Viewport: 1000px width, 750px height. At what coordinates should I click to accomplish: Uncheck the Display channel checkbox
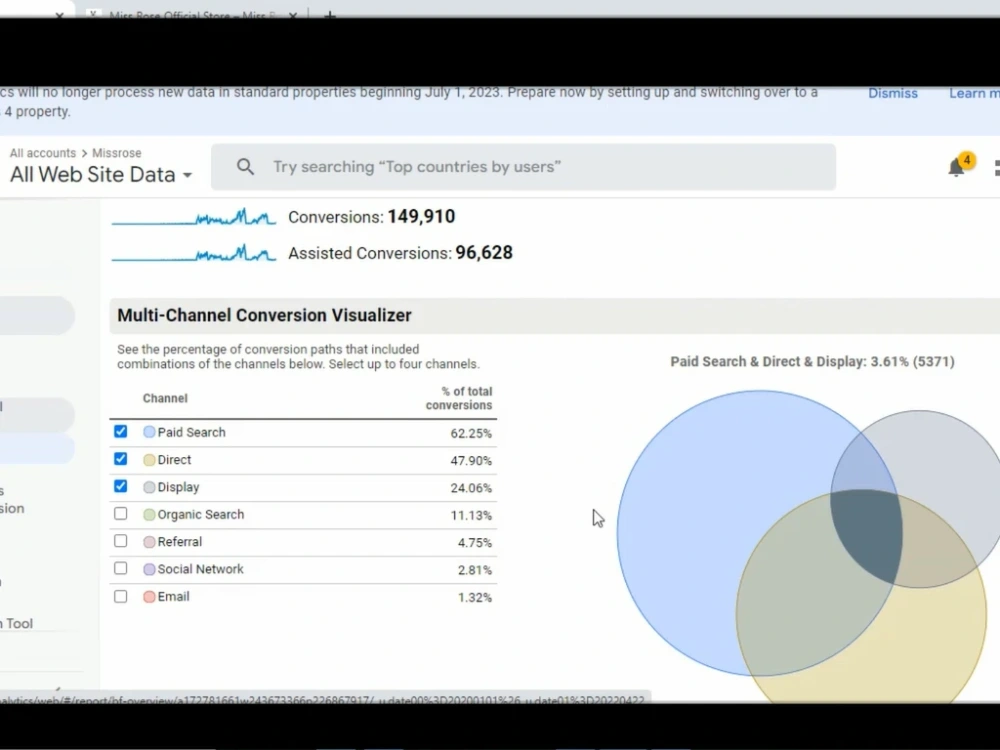click(x=121, y=487)
